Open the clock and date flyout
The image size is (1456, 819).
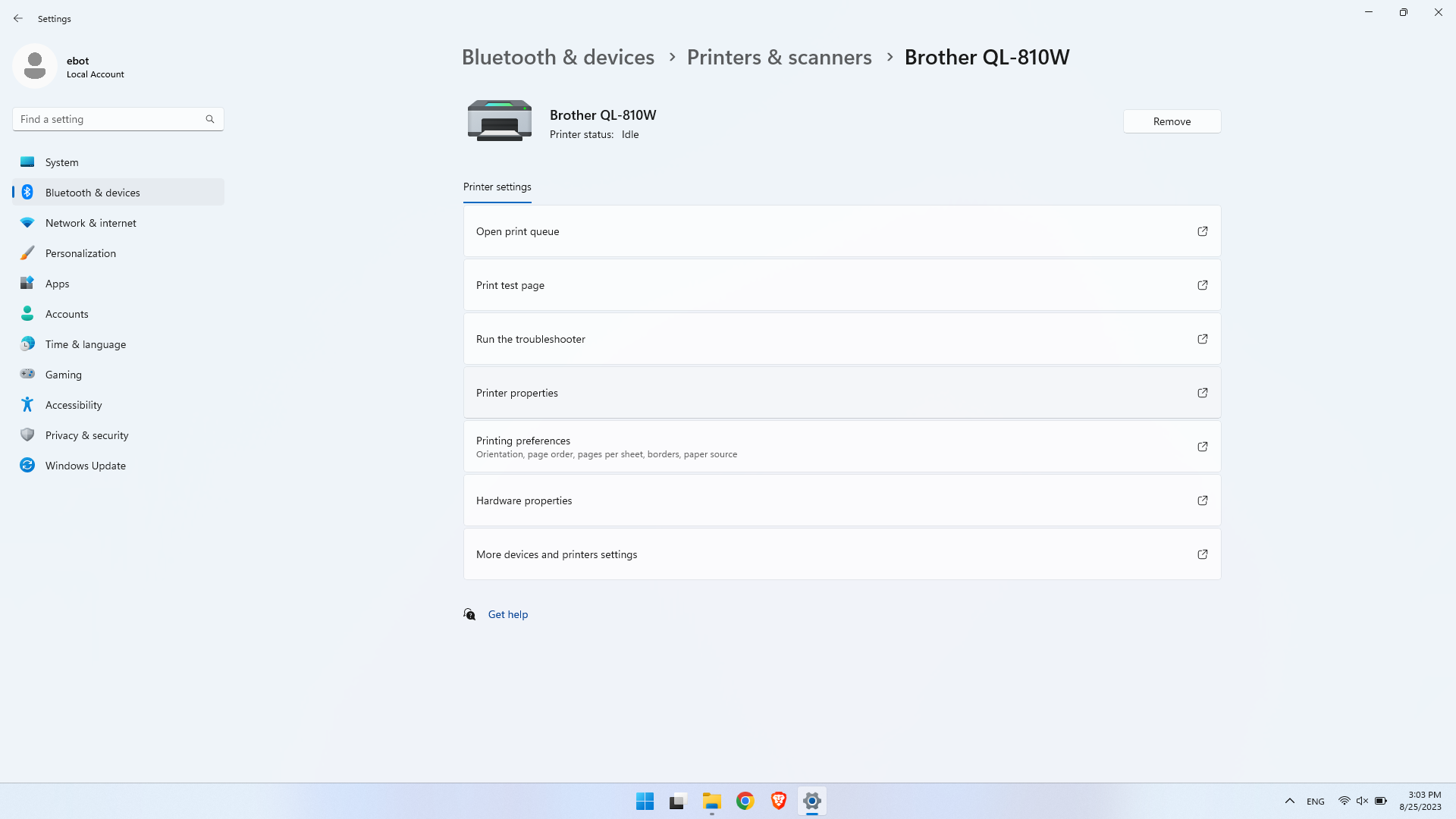(1420, 801)
